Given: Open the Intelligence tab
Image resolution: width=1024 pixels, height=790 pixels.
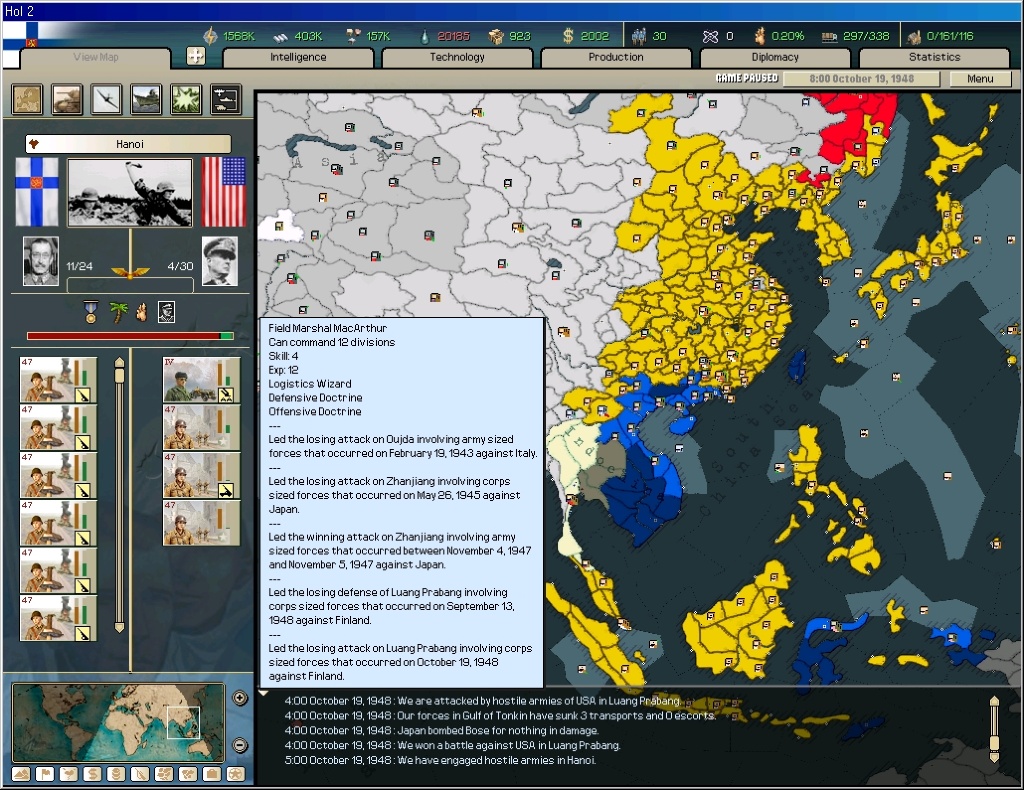Looking at the screenshot, I should (x=298, y=57).
